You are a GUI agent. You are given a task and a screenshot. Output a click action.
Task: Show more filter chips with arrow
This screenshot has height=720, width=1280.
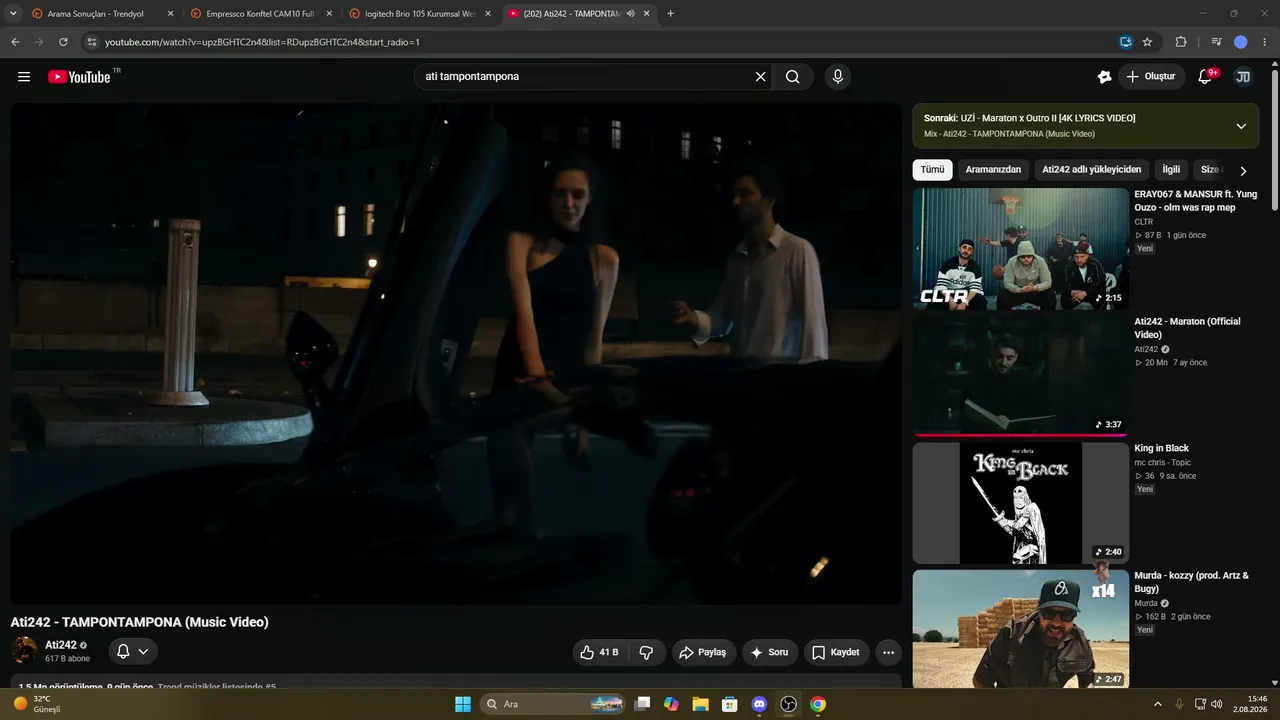coord(1243,171)
